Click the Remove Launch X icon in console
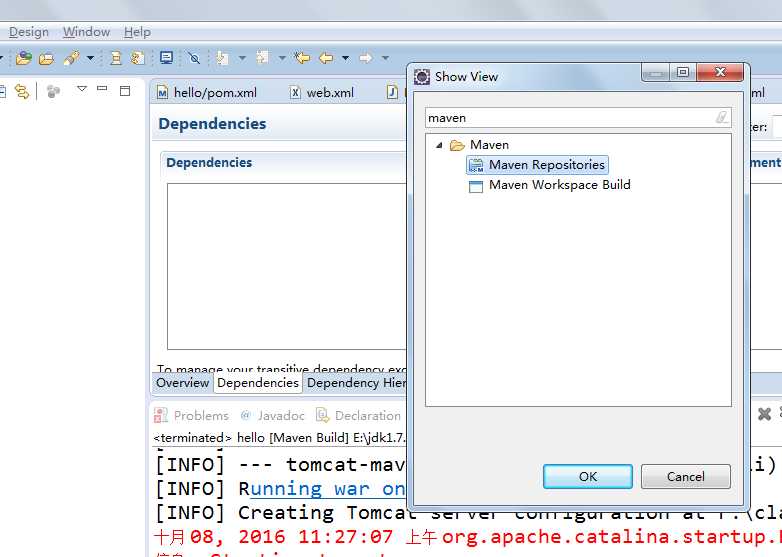 pyautogui.click(x=764, y=414)
